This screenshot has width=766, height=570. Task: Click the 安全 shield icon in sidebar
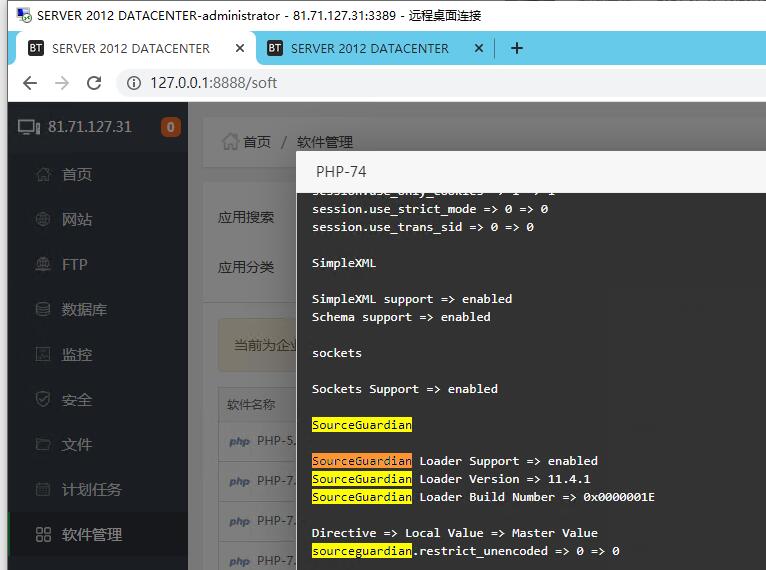tap(43, 400)
